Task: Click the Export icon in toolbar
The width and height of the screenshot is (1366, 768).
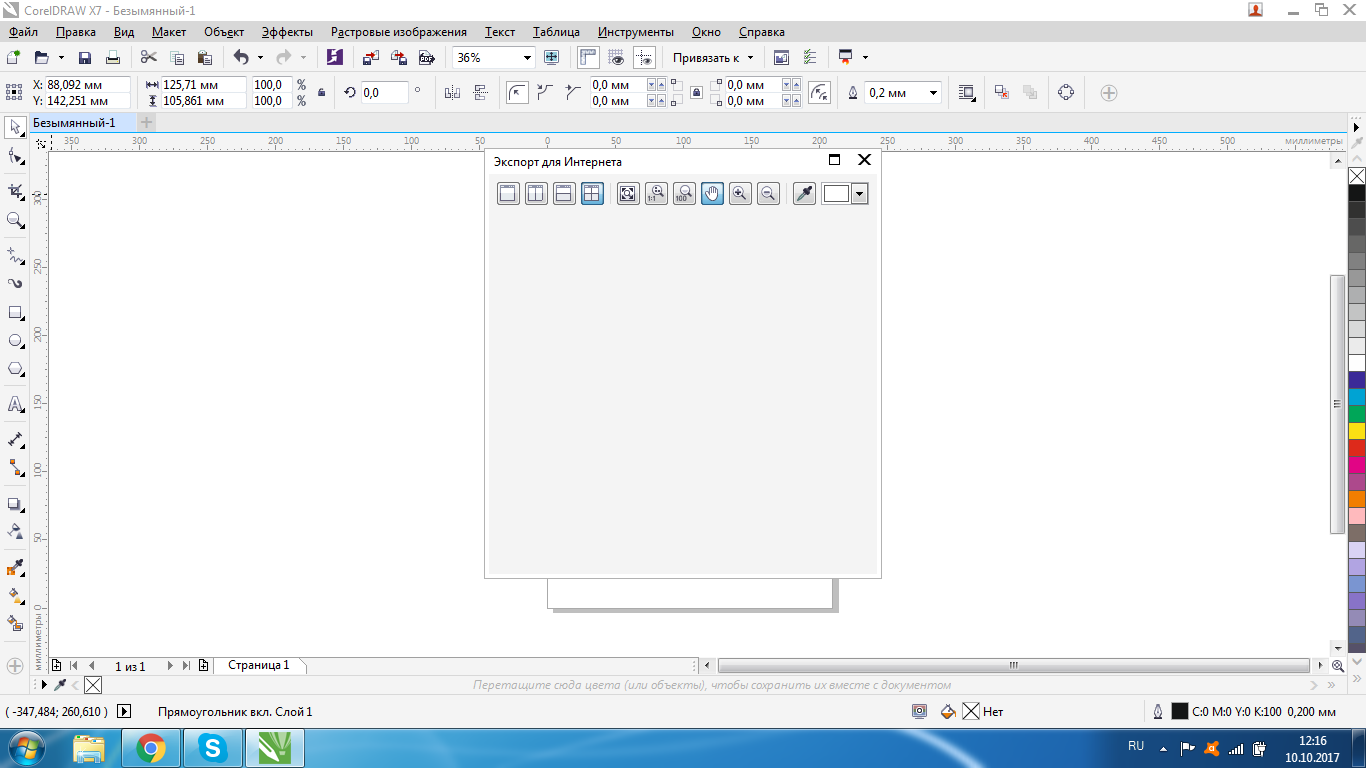Action: point(399,58)
